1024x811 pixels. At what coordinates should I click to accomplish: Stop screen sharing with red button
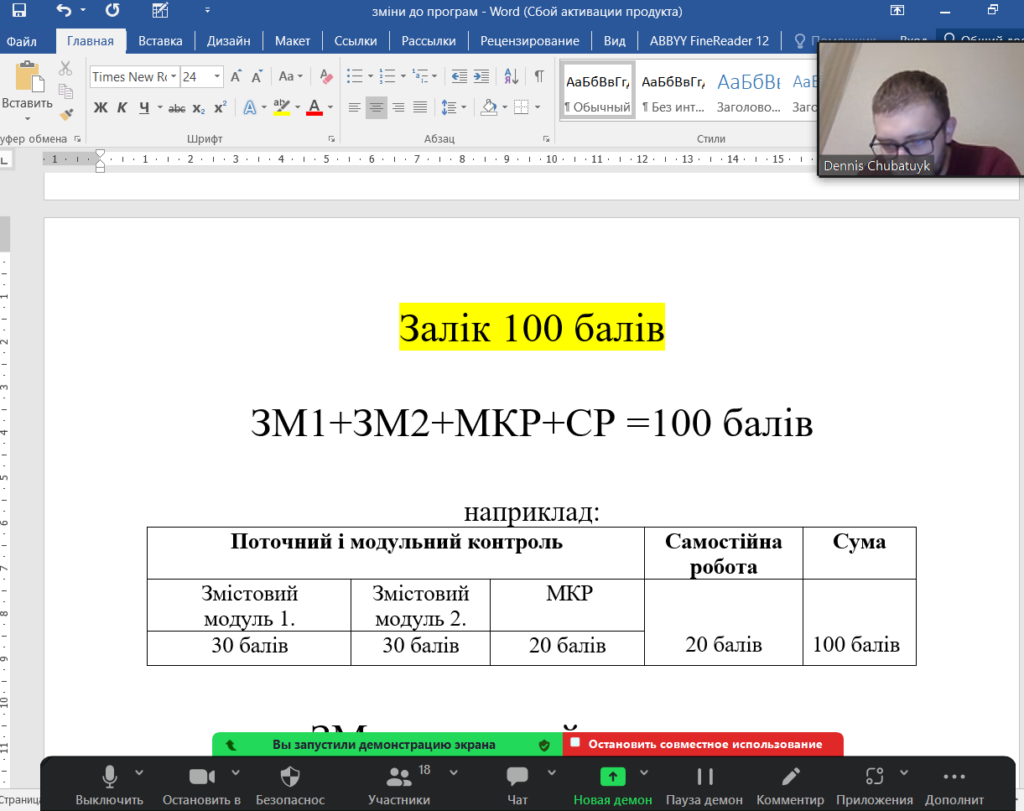[704, 744]
